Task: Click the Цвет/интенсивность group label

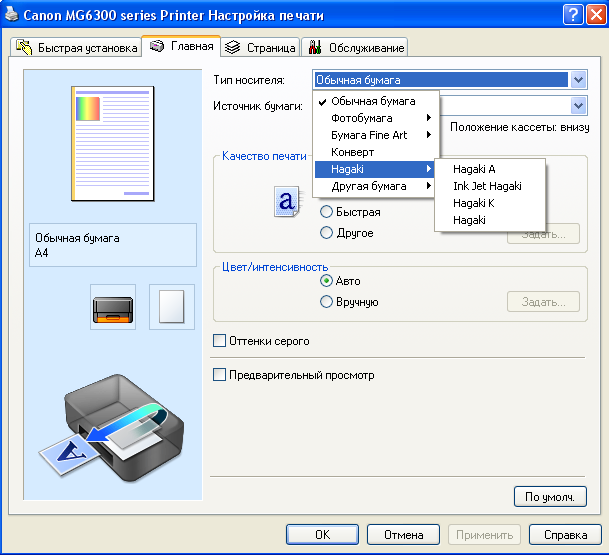Action: 275,267
